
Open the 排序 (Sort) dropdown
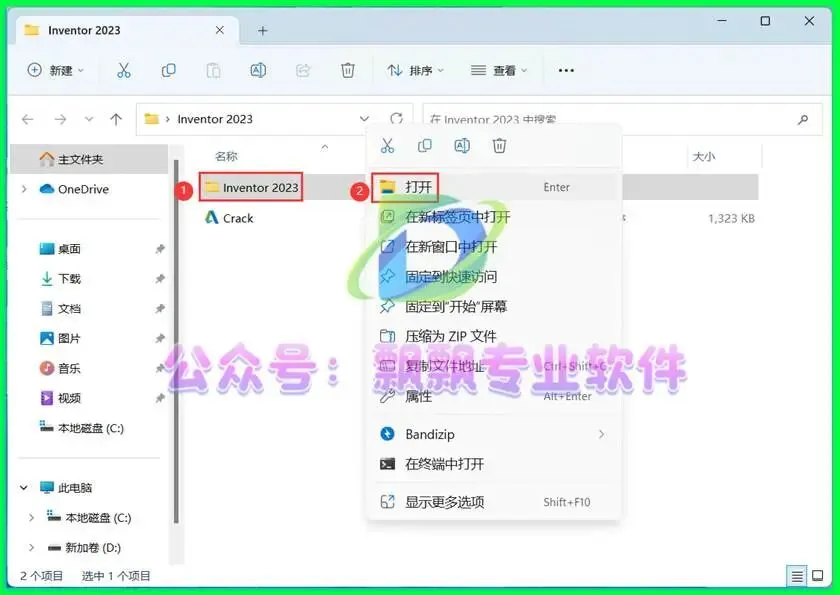coord(416,70)
